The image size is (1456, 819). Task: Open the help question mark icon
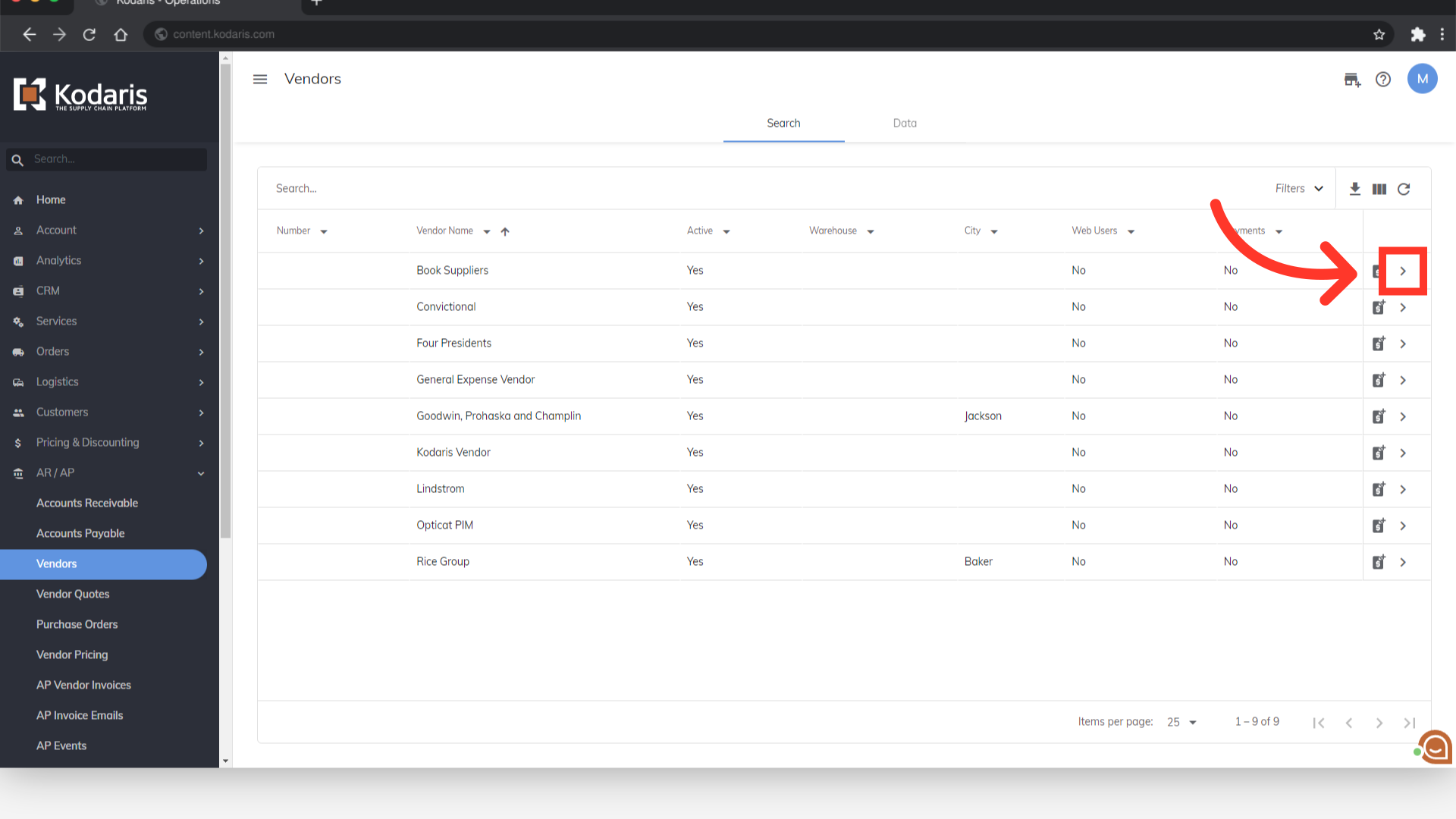click(1383, 79)
